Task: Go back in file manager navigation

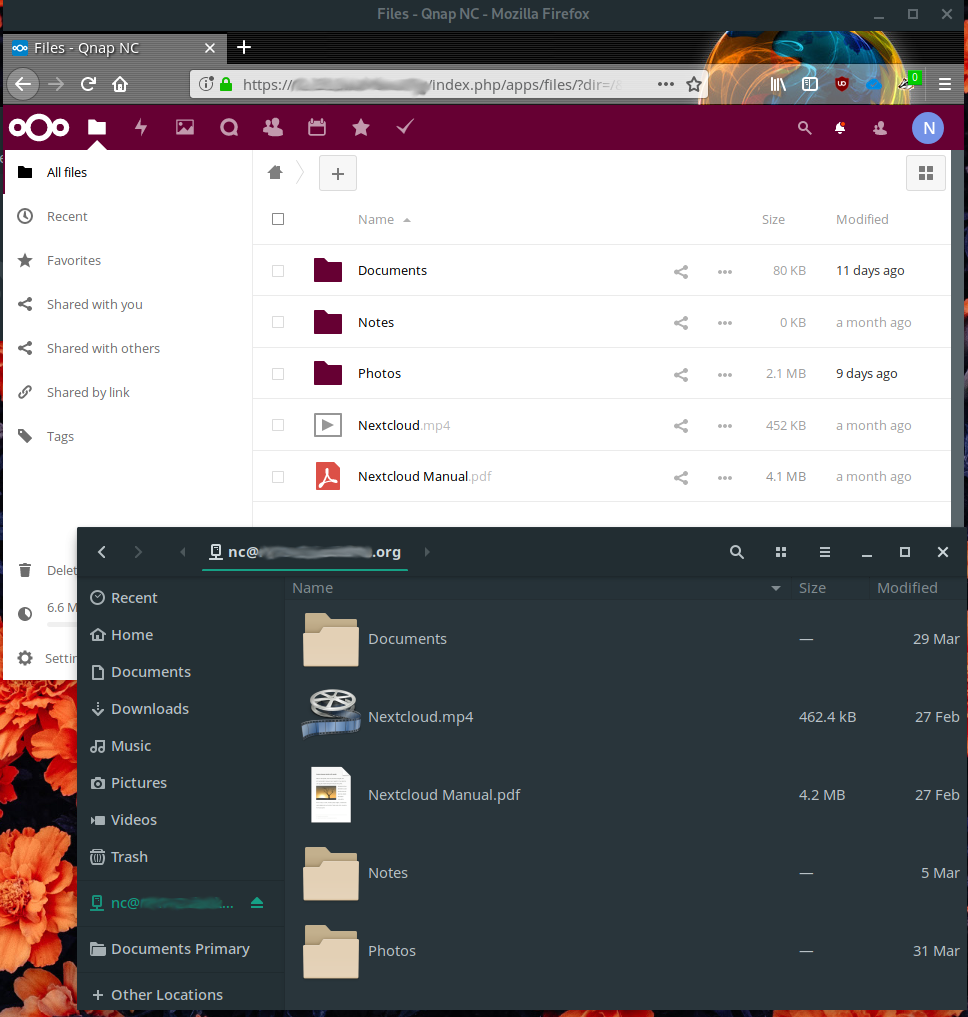Action: pyautogui.click(x=102, y=552)
